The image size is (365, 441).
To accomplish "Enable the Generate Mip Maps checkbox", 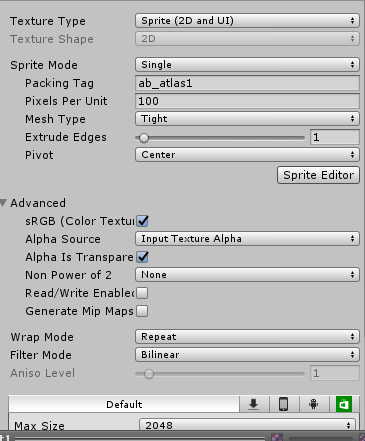I will [142, 311].
